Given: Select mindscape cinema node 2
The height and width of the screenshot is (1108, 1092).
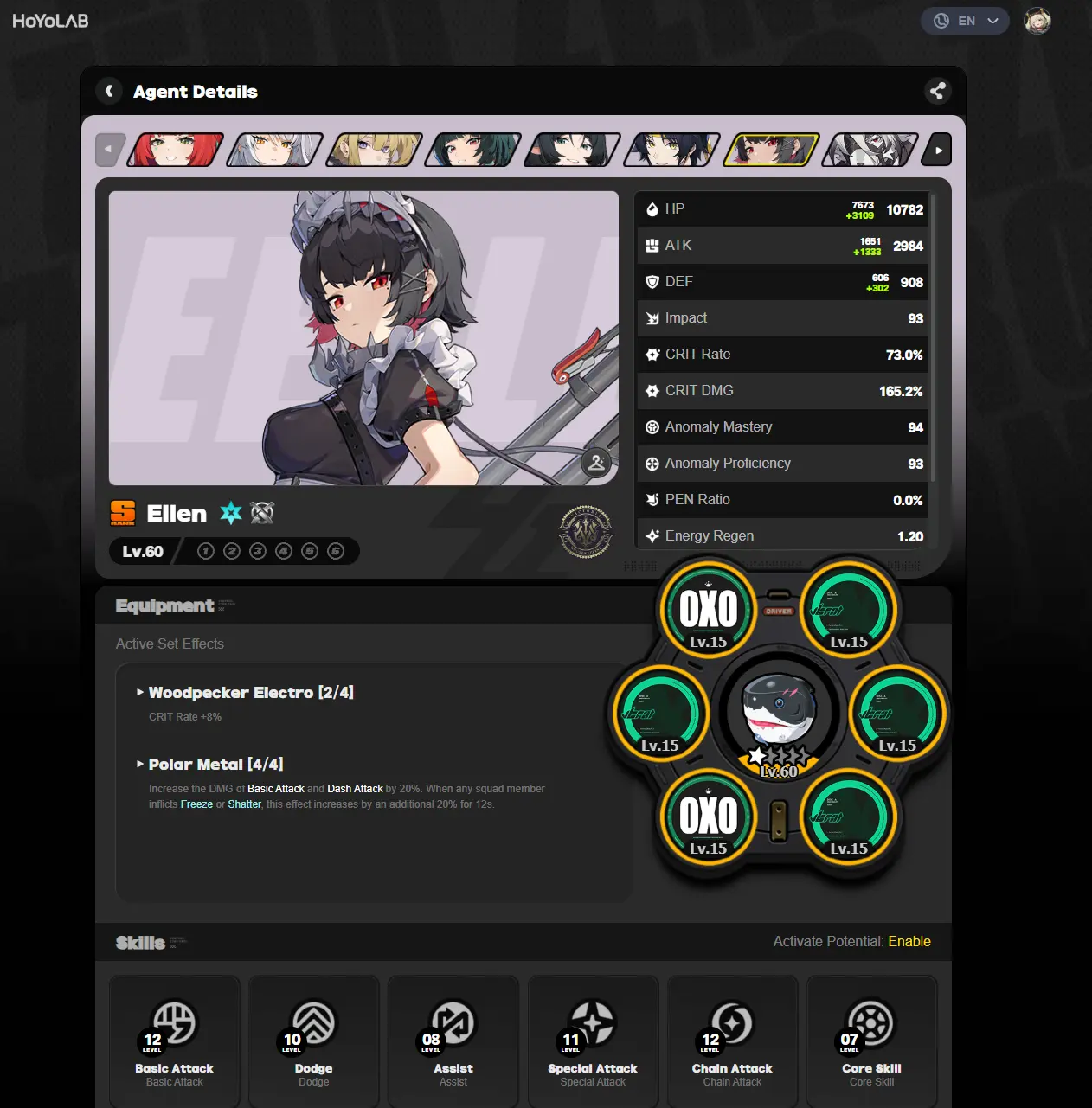Looking at the screenshot, I should click(x=232, y=551).
